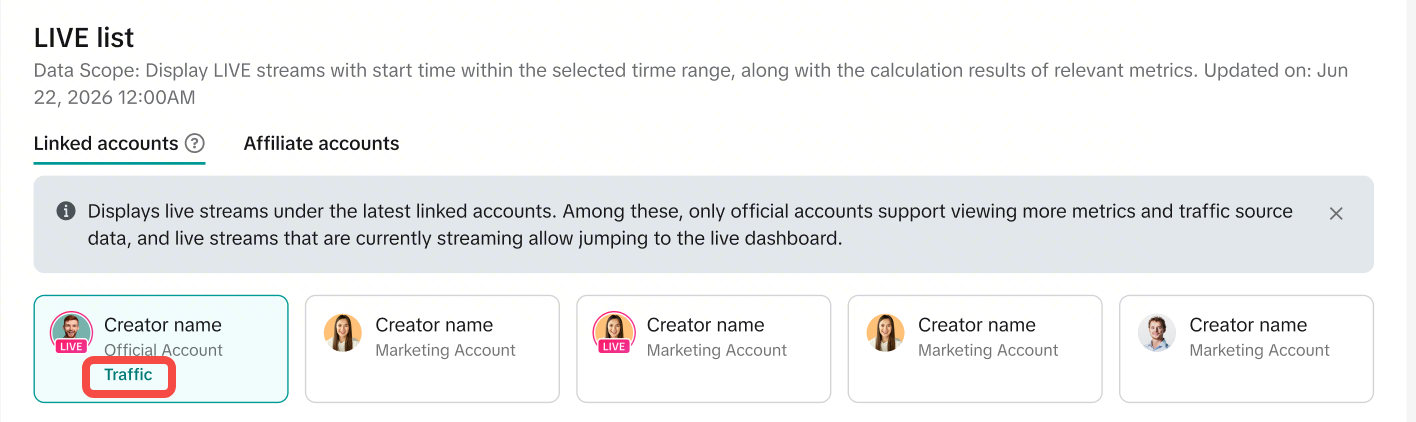Open the Affiliate accounts tab
This screenshot has height=422, width=1416.
click(x=321, y=144)
